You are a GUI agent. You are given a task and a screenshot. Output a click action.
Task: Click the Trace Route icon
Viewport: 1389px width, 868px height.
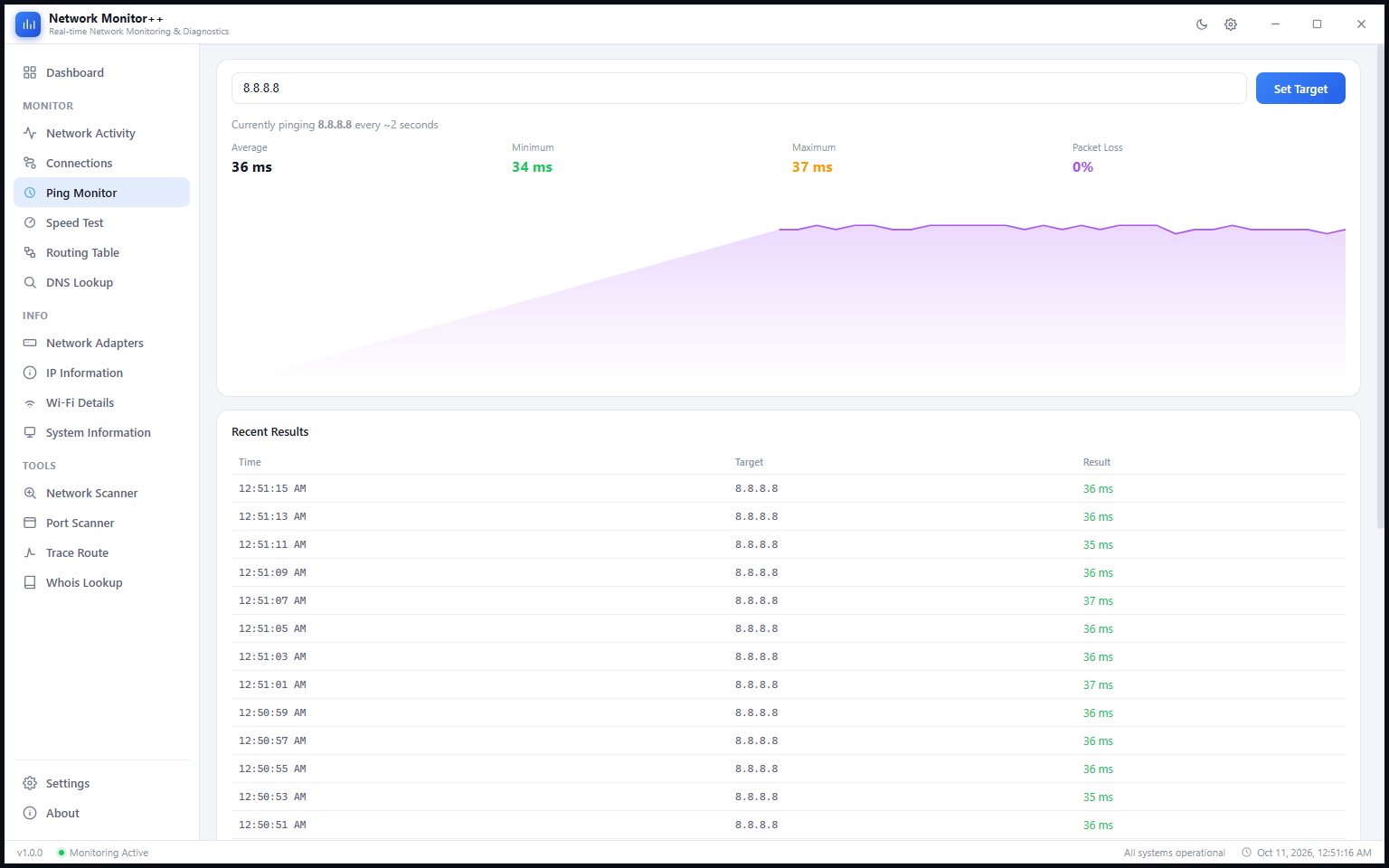pos(30,552)
